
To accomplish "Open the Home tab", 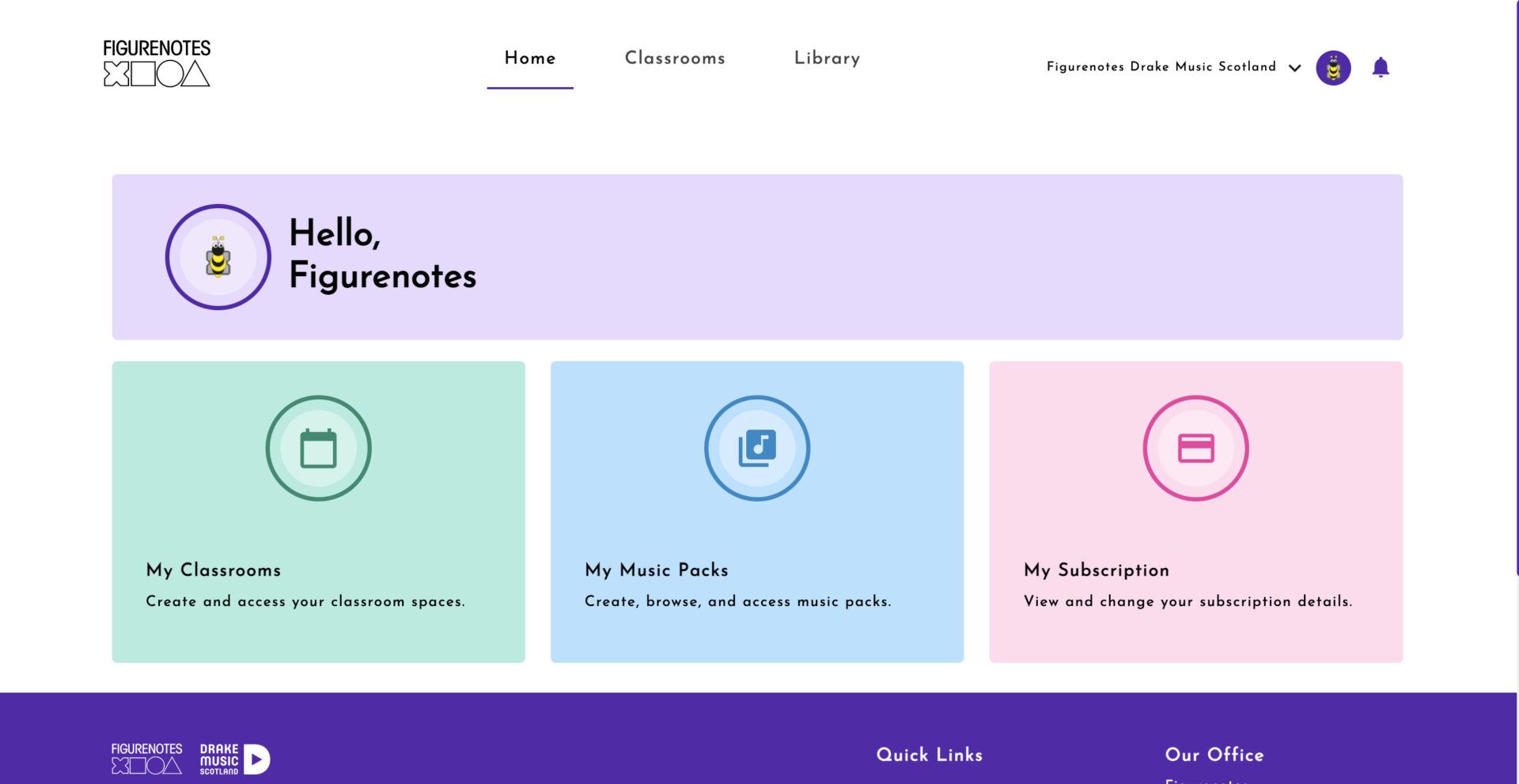I will 530,59.
